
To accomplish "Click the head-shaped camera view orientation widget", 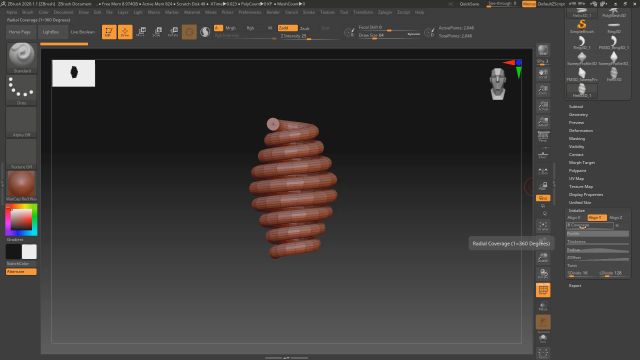I will tap(498, 84).
